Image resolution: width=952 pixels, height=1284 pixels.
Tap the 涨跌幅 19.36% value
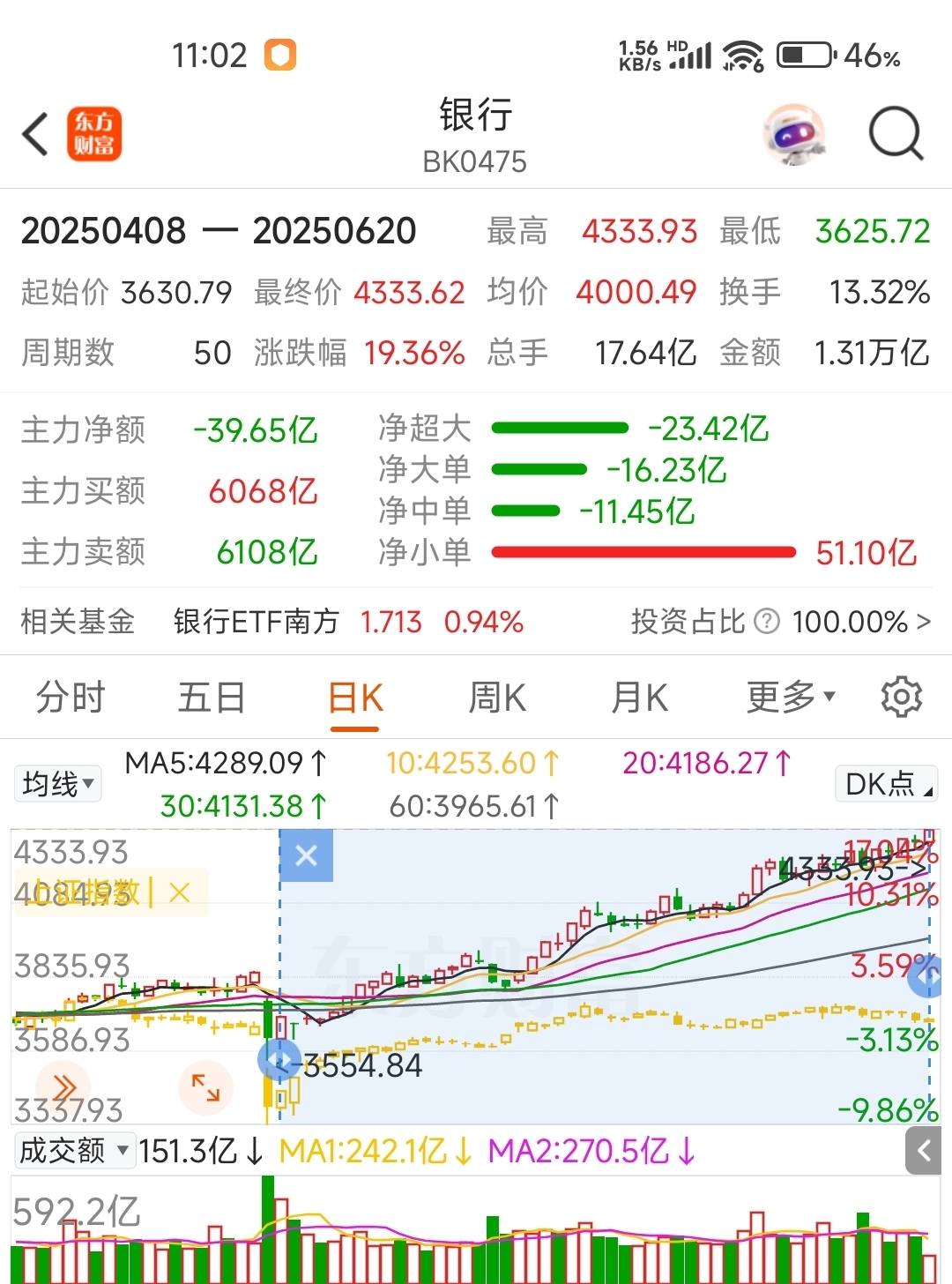click(x=414, y=353)
